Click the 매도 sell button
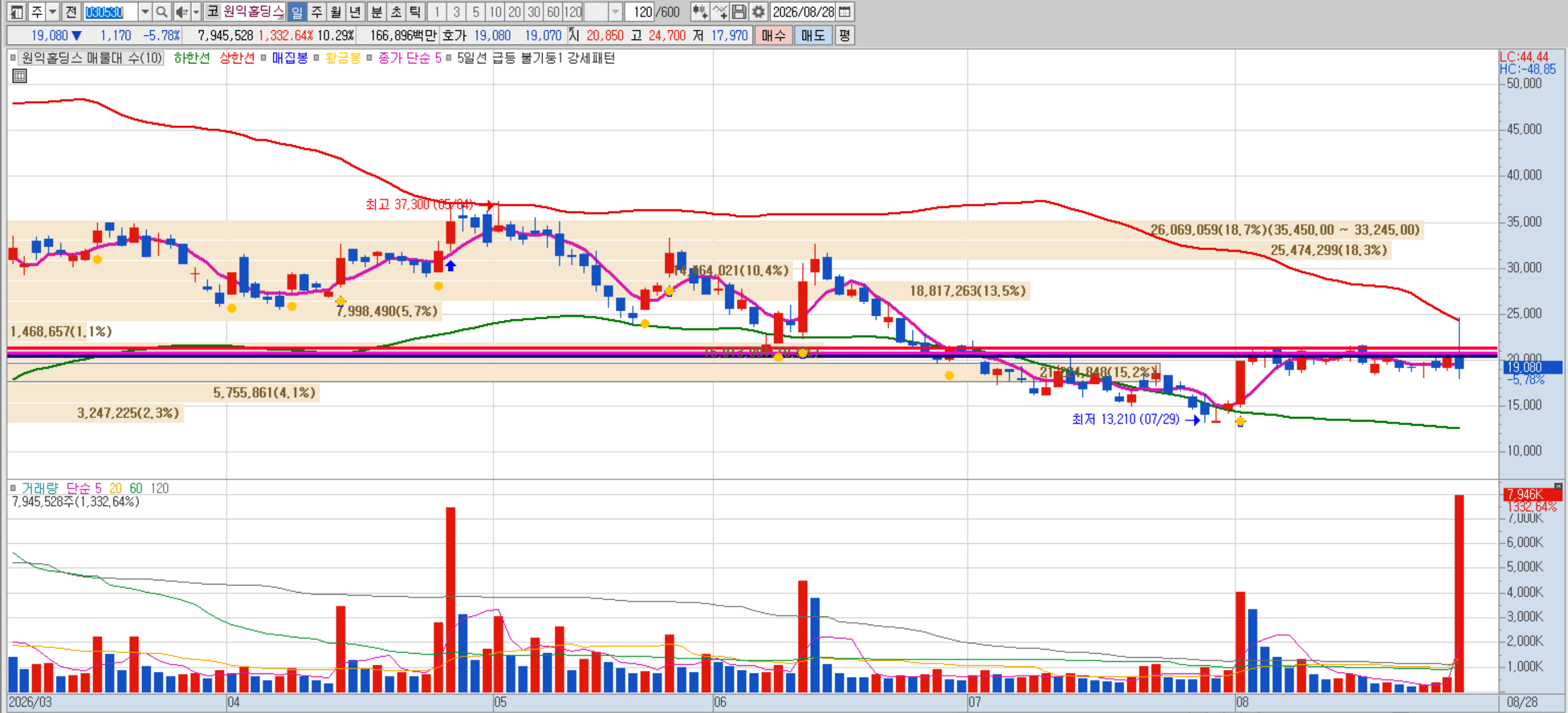The width and height of the screenshot is (1568, 713). [x=813, y=35]
